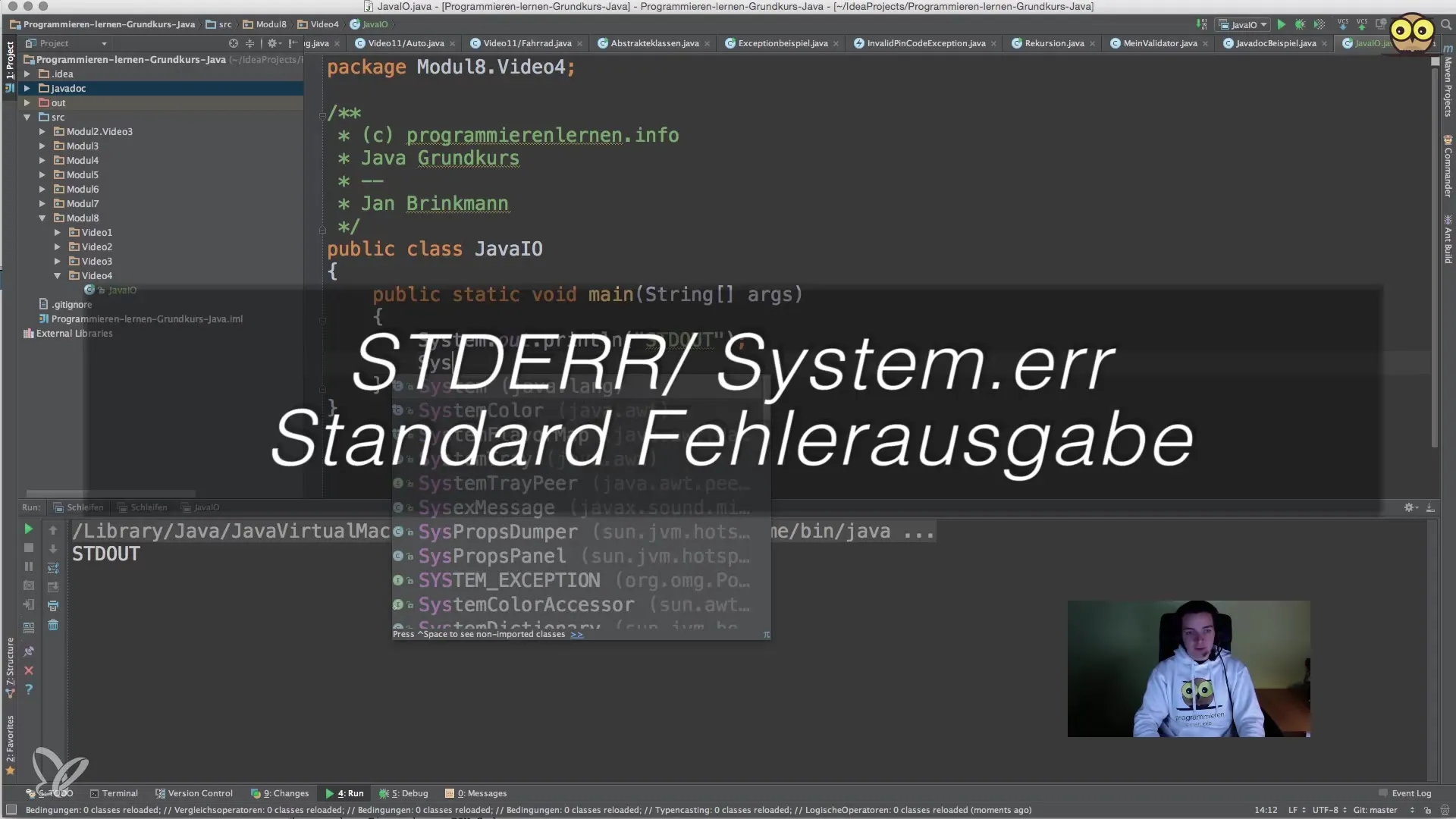Switch to the Video11/Auto.java editor tab
Viewport: 1456px width, 819px height.
pyautogui.click(x=406, y=43)
